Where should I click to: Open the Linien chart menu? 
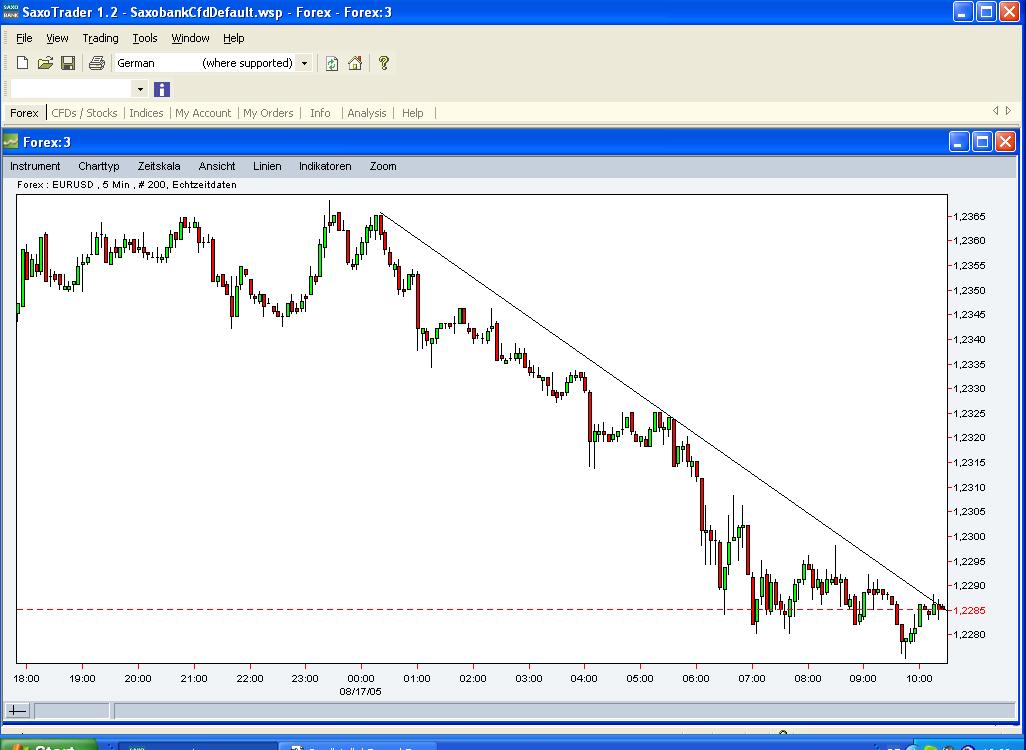pyautogui.click(x=267, y=166)
